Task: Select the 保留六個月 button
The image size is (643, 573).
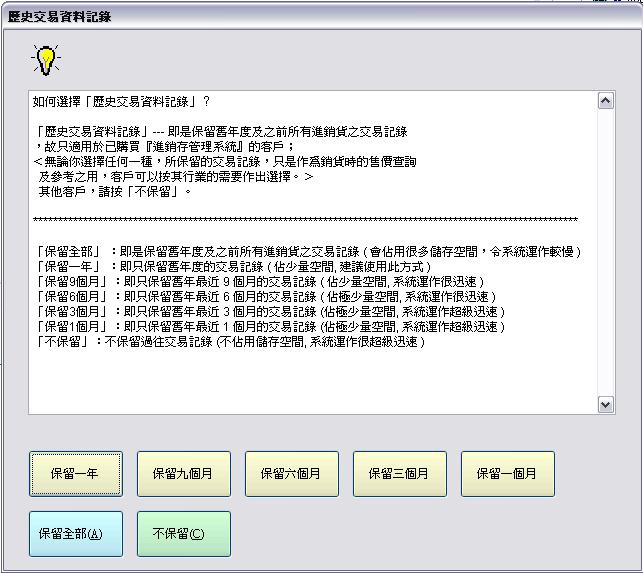Action: (x=292, y=474)
